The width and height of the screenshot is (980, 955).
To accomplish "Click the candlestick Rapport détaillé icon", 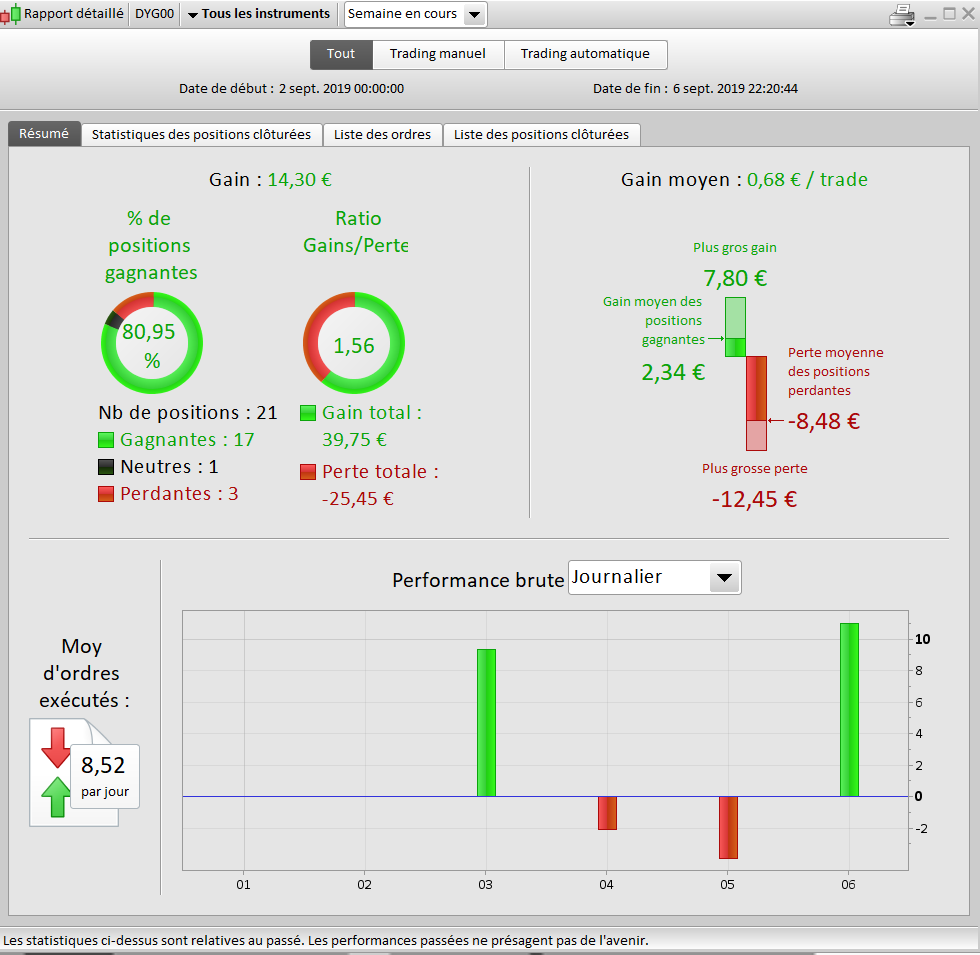I will [11, 14].
